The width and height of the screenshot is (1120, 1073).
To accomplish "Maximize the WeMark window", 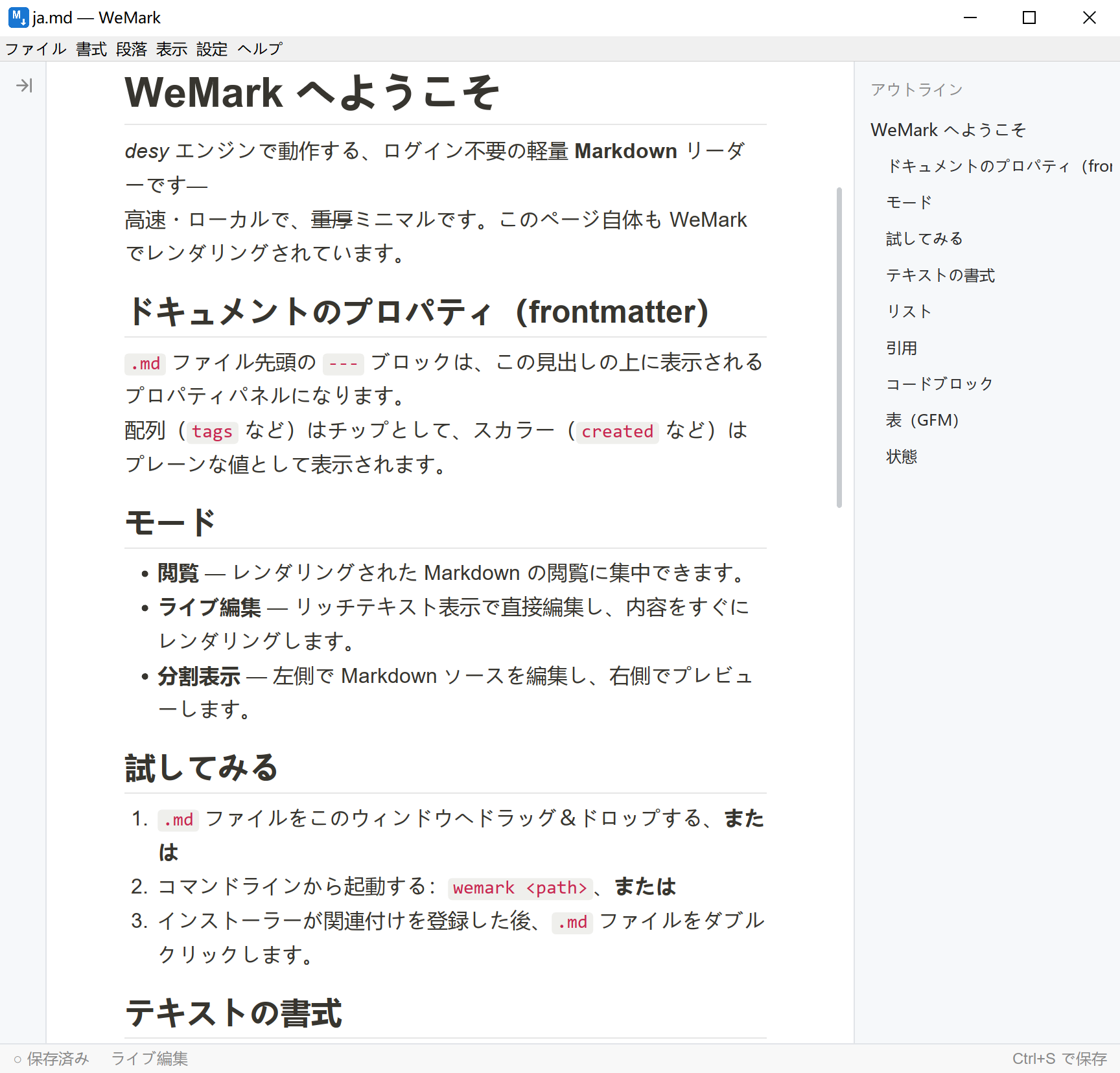I will [1029, 17].
